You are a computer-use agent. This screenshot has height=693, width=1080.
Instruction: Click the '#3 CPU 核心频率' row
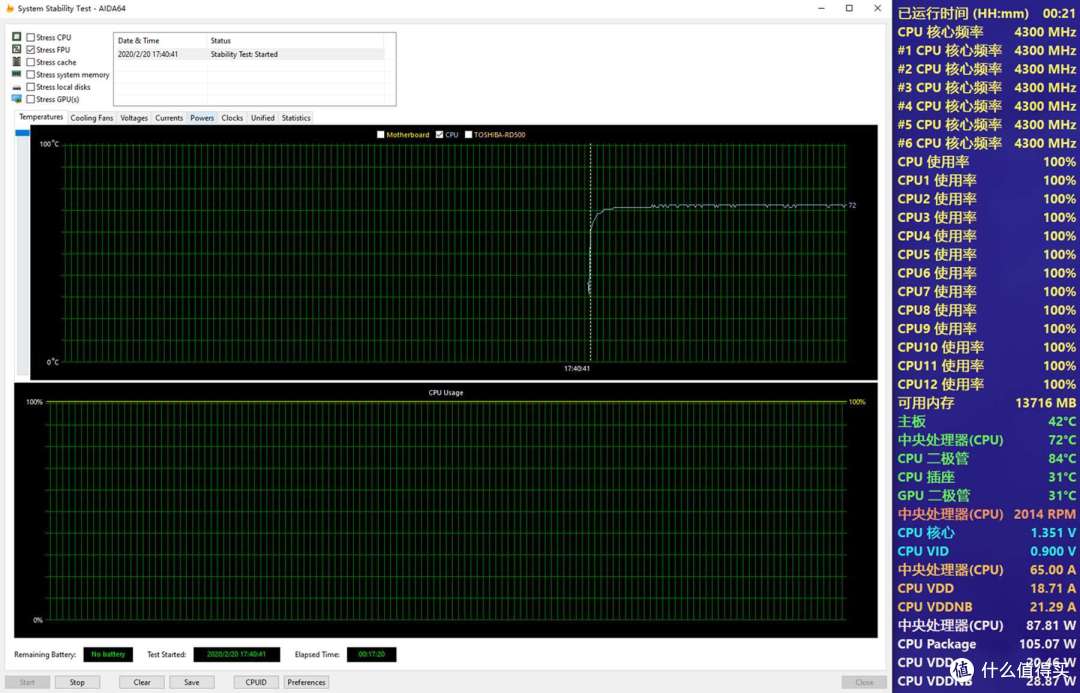click(986, 87)
